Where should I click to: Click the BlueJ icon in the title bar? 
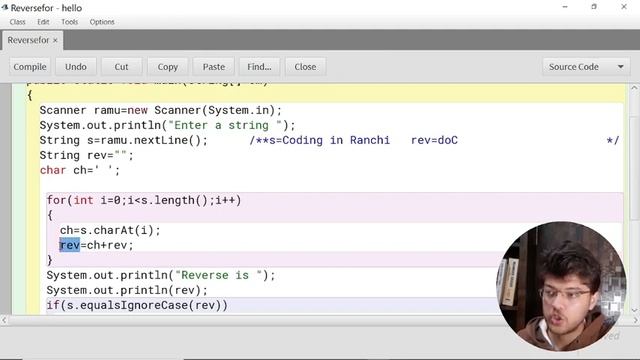tap(4, 7)
